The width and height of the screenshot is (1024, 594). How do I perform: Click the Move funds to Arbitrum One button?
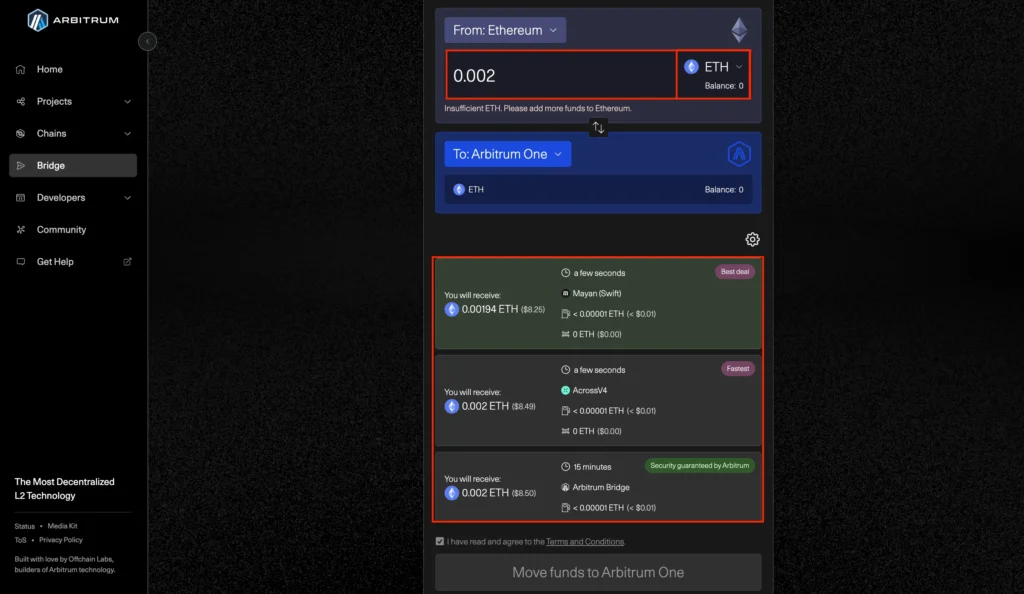[598, 572]
